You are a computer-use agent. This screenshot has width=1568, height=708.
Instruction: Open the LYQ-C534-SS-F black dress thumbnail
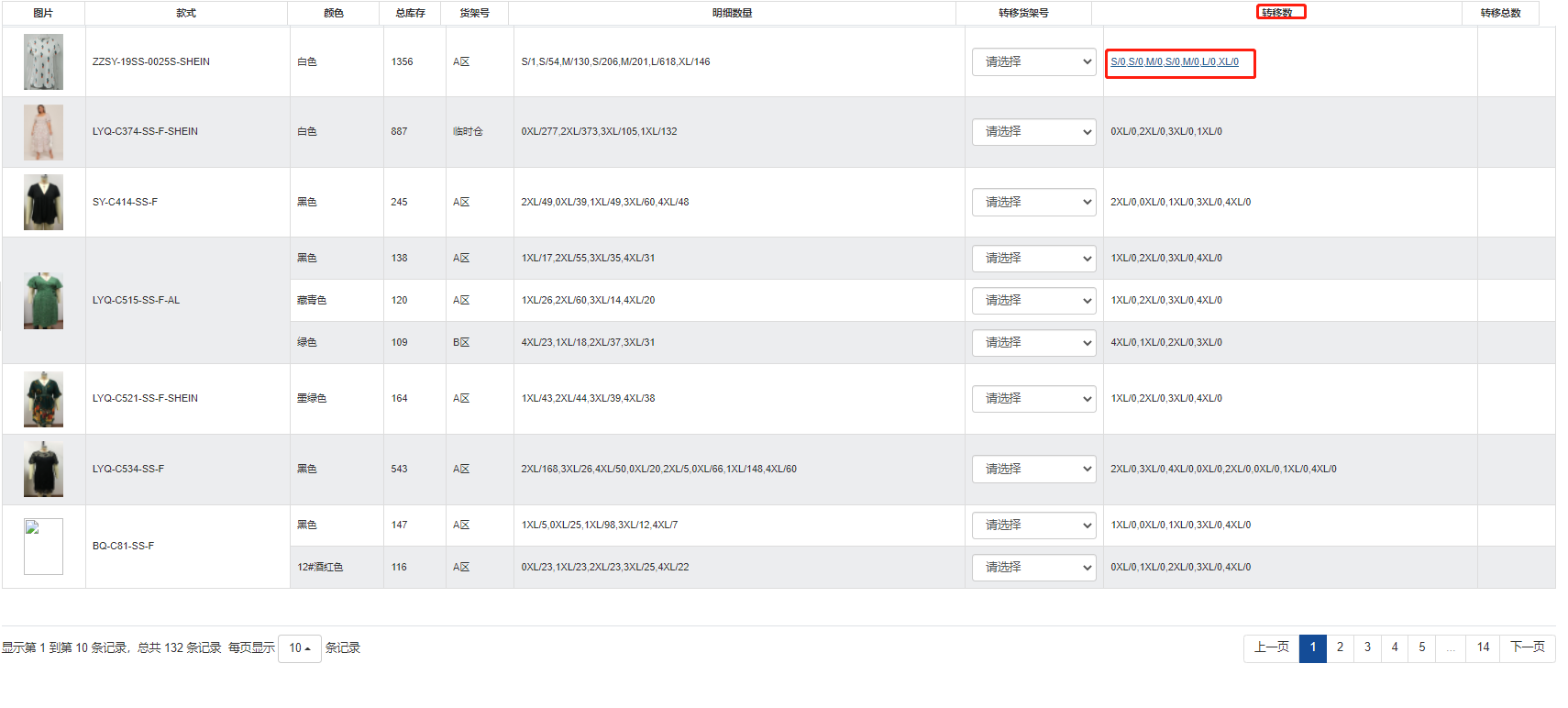pyautogui.click(x=43, y=469)
